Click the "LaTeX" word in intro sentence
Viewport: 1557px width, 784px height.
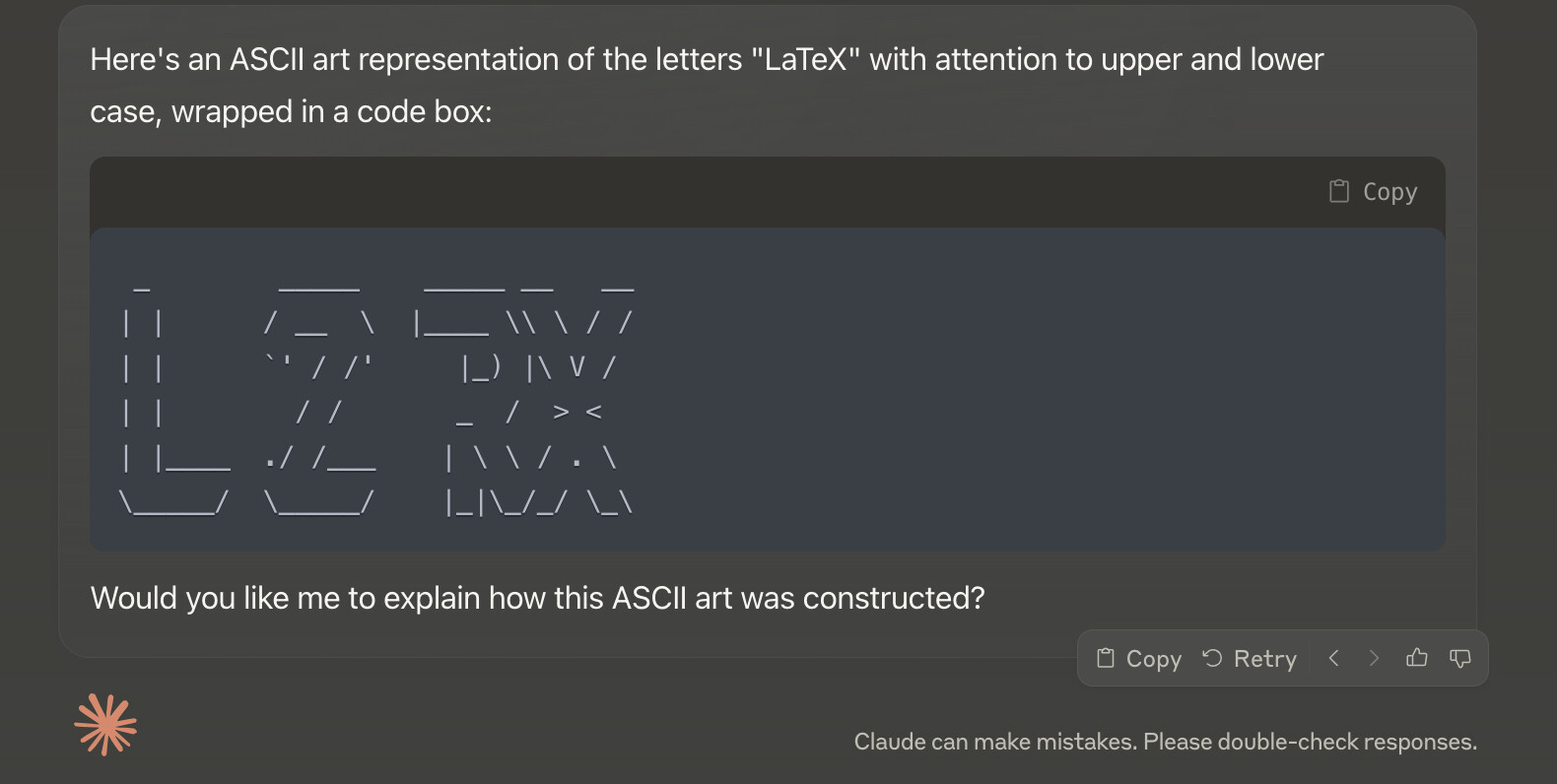click(x=805, y=59)
